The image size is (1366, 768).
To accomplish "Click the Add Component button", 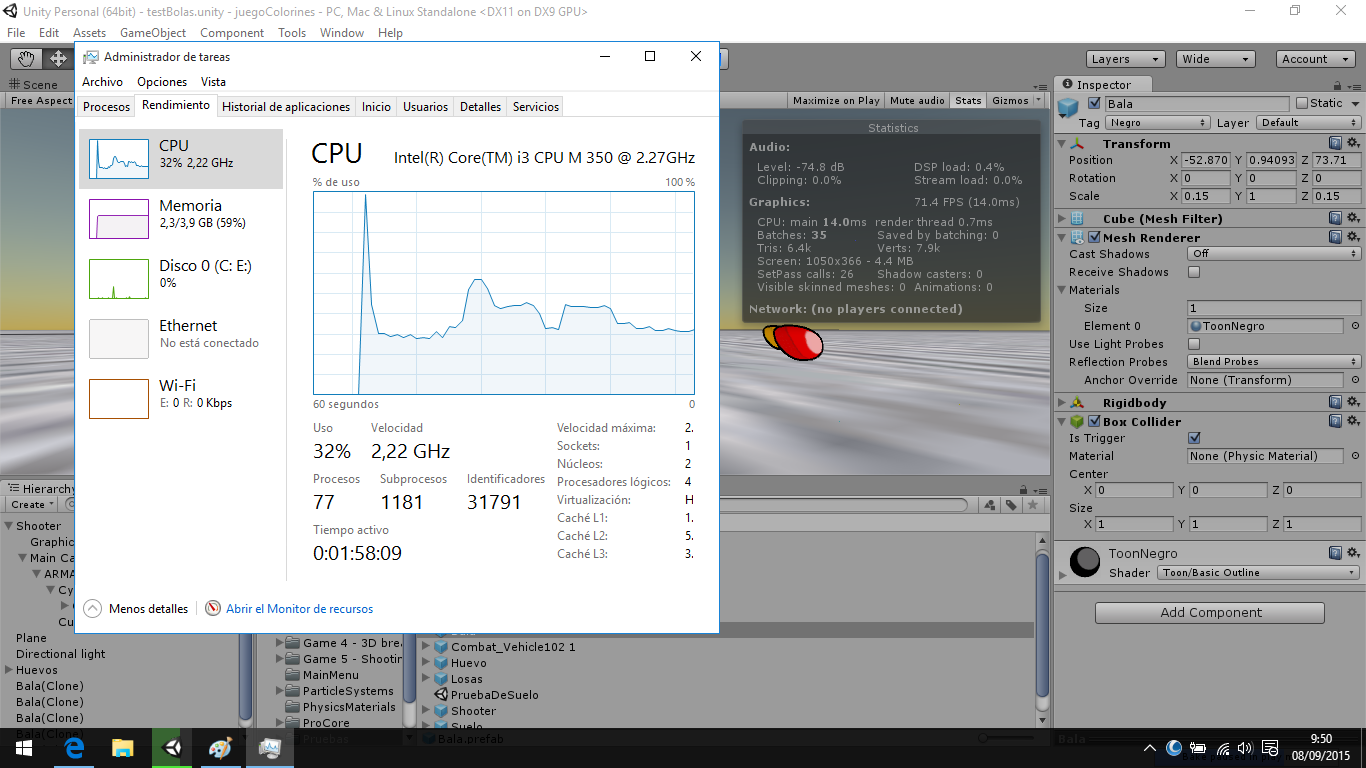I will tap(1210, 613).
